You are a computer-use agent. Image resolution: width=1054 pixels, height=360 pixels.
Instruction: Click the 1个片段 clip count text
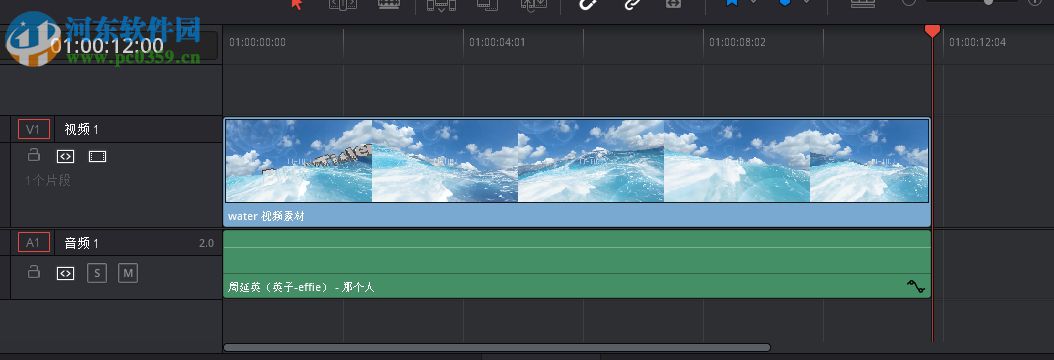pos(48,180)
